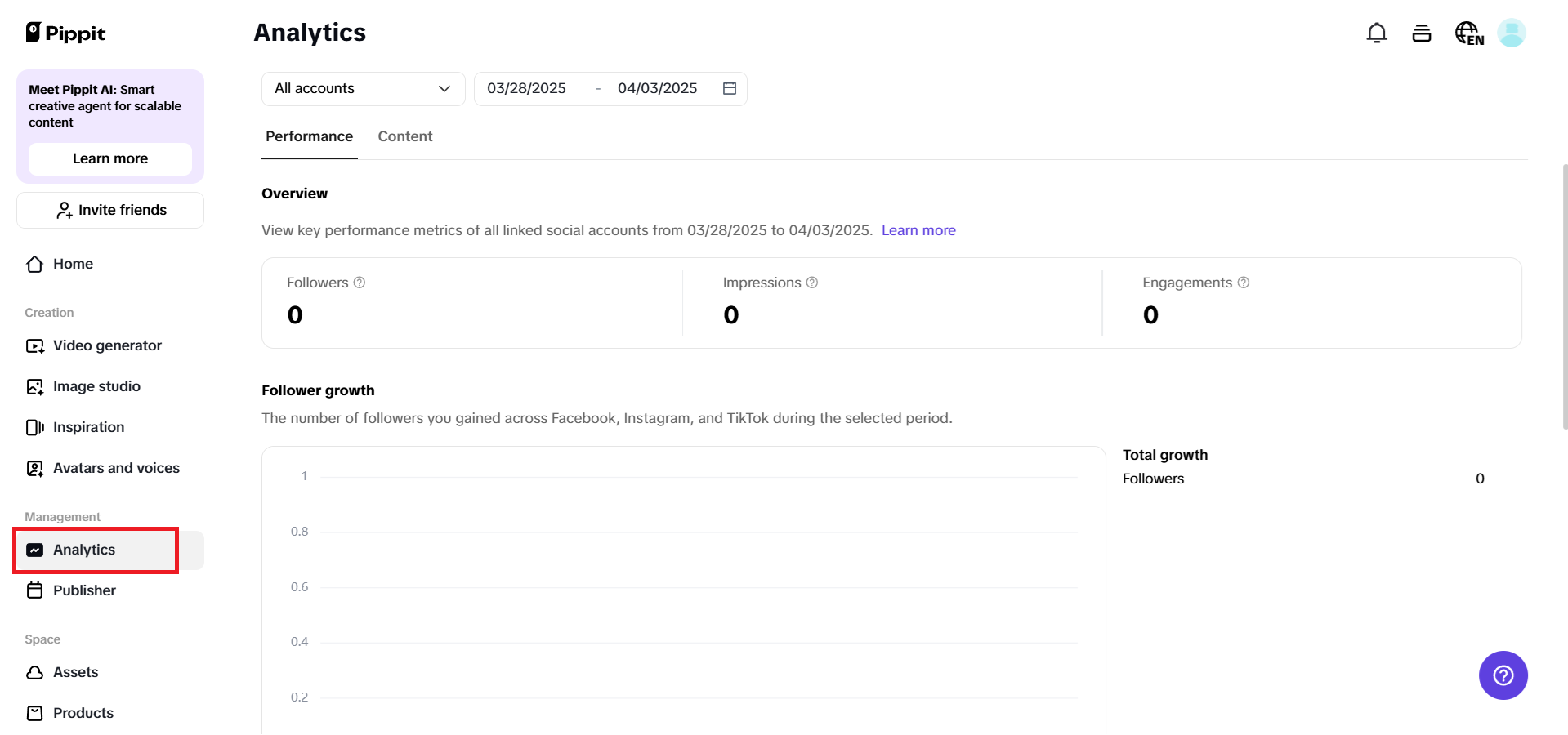The image size is (1568, 735).
Task: Click the page vertical scrollbar
Action: [1564, 296]
